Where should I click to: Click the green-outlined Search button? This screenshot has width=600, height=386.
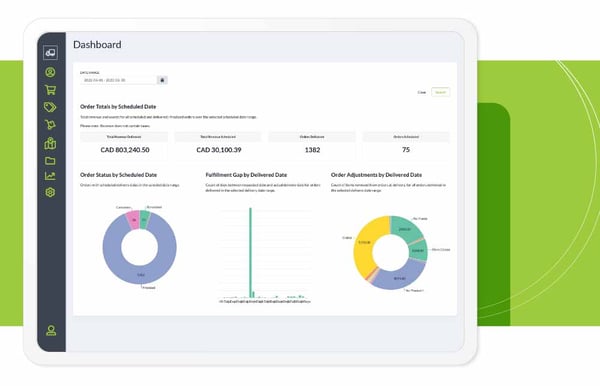(x=440, y=92)
